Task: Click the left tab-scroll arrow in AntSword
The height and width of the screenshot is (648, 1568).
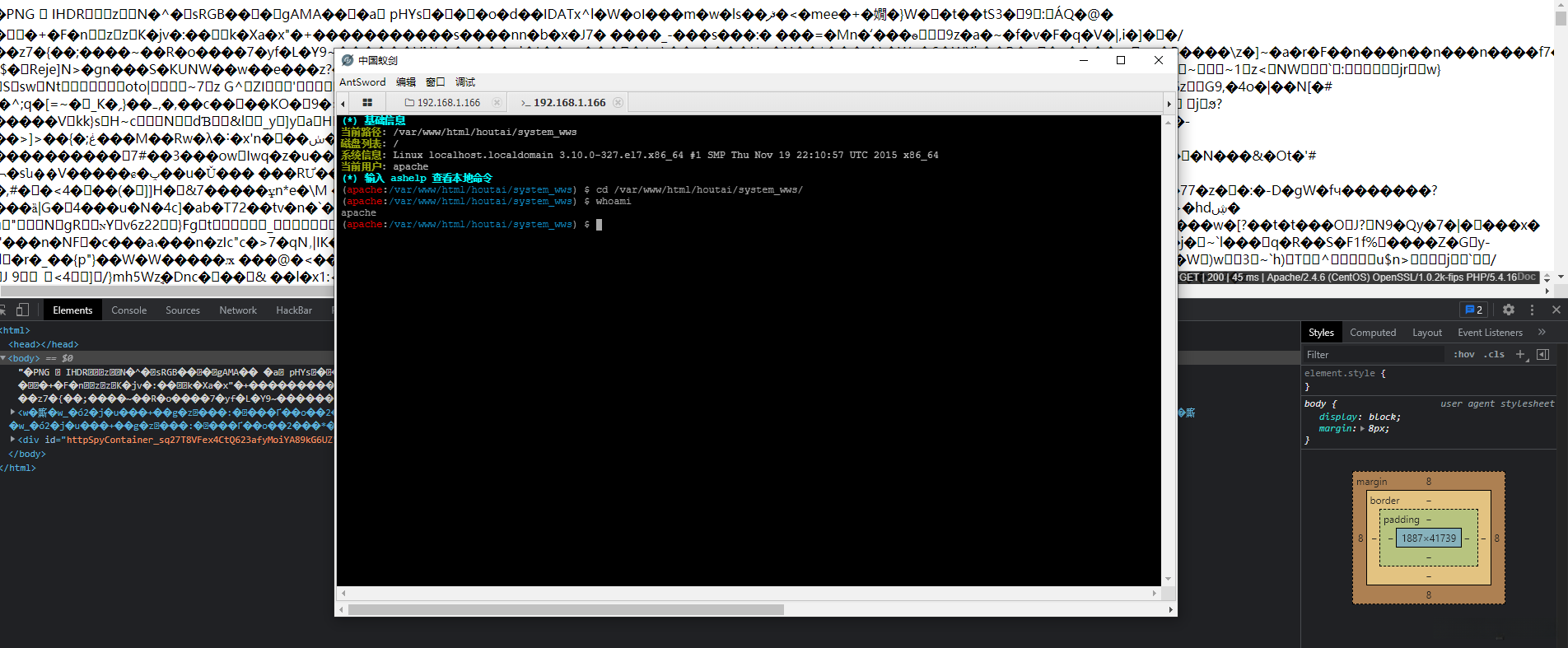Action: (343, 103)
